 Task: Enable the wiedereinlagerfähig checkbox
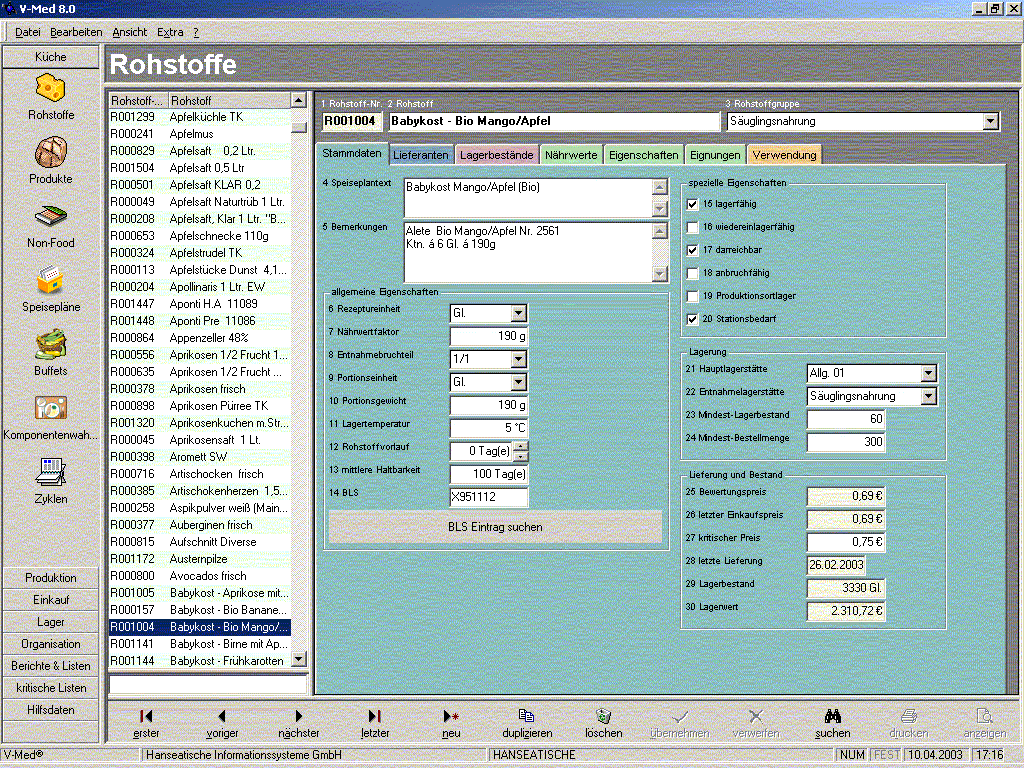tap(693, 227)
